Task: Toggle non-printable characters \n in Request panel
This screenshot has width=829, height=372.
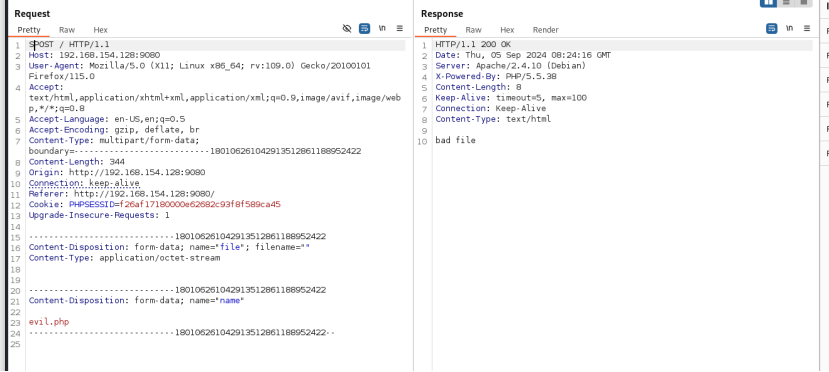Action: (382, 29)
